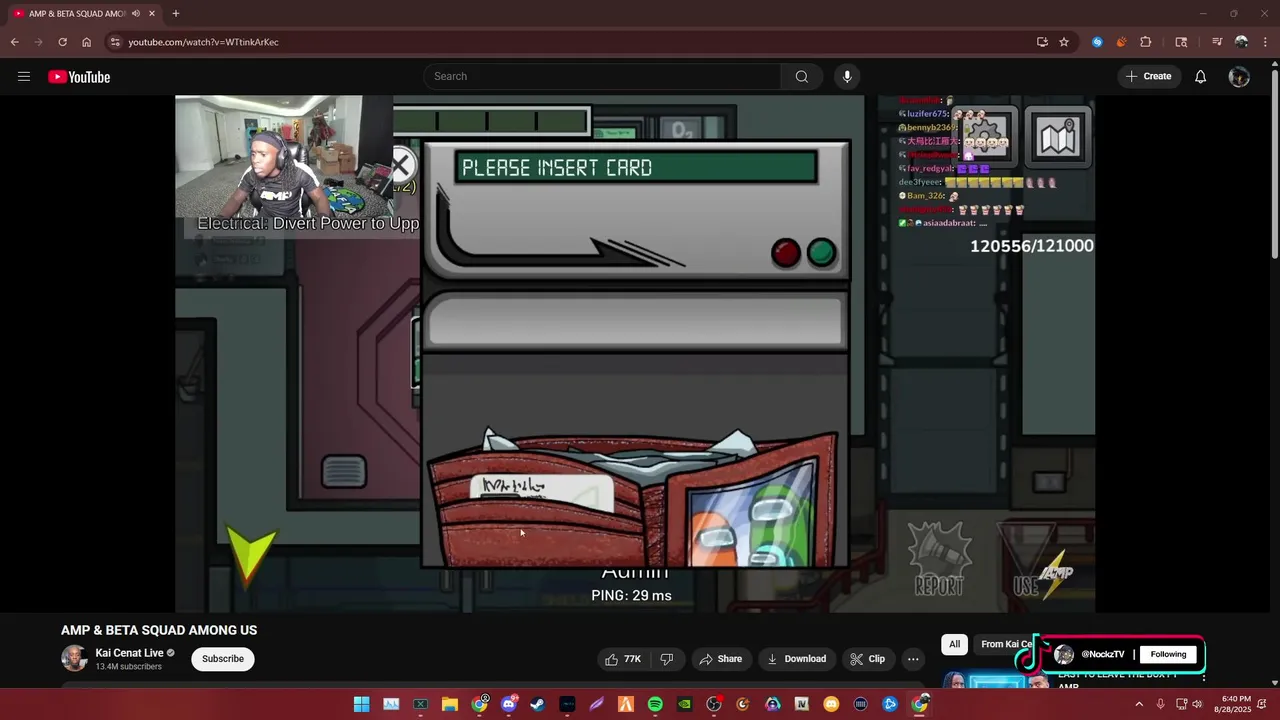Go to YouTube home via logo
Viewport: 1280px width, 720px height.
click(79, 77)
